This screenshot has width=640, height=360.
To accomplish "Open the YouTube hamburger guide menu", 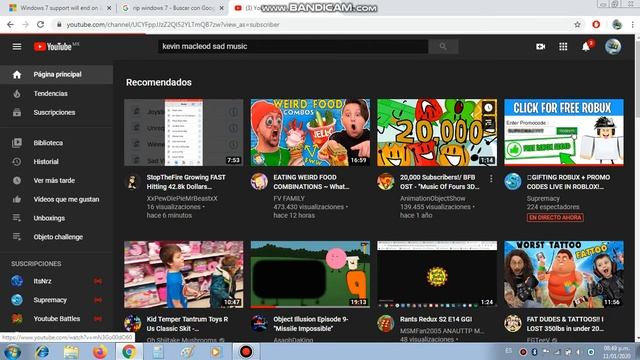I will [x=17, y=47].
